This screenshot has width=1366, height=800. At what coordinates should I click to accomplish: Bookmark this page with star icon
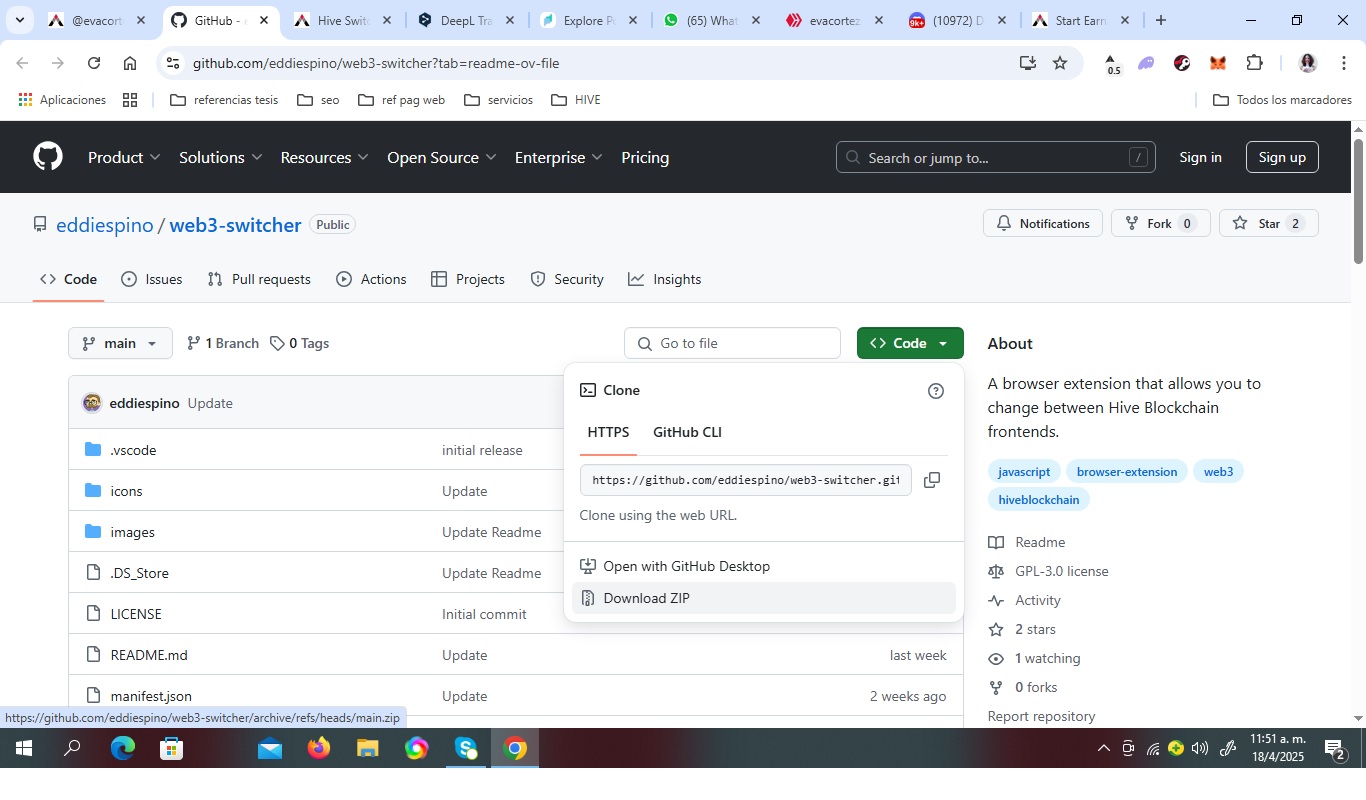1060,63
